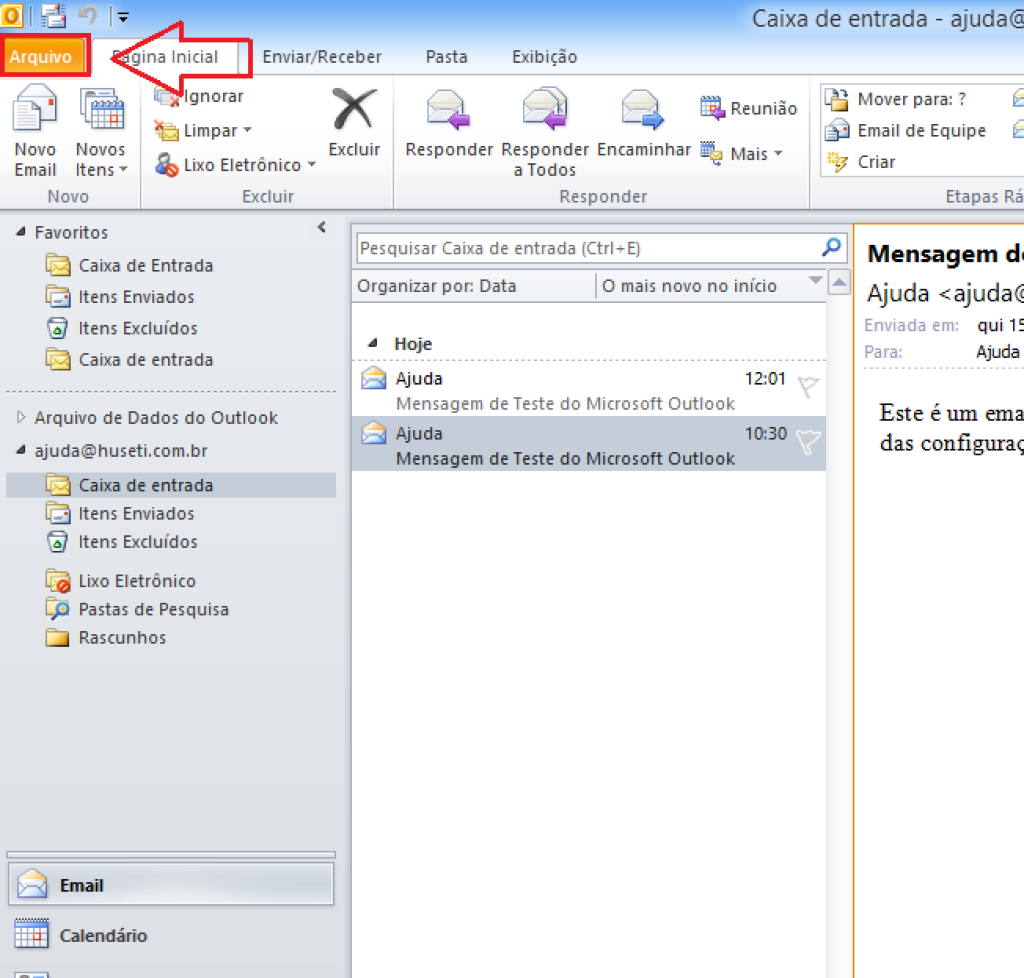The width and height of the screenshot is (1024, 978).
Task: Open Caixa de Entrada in Favoritos
Action: coord(130,266)
